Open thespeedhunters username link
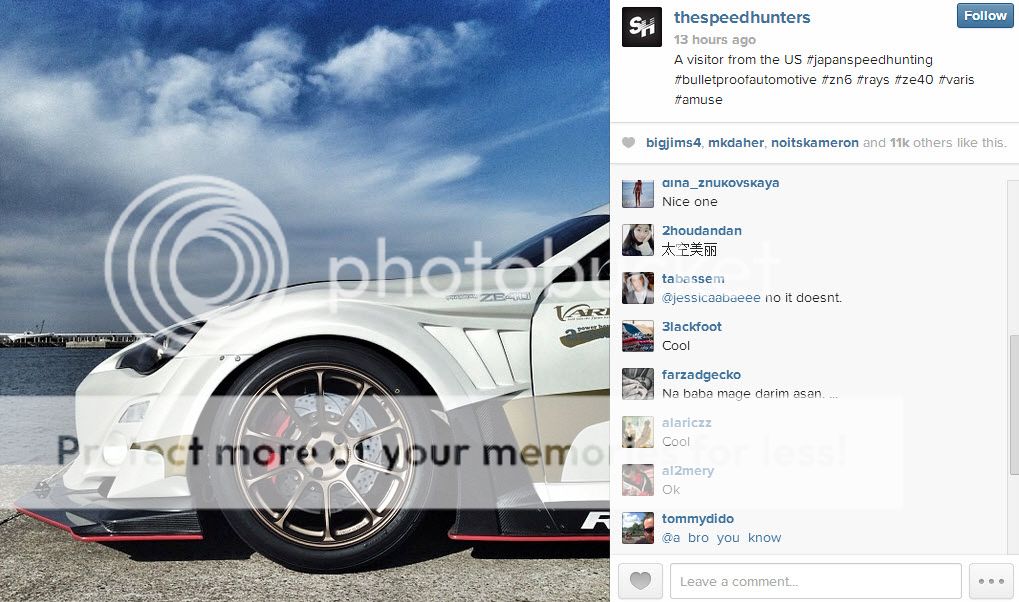This screenshot has height=602, width=1019. [x=742, y=18]
